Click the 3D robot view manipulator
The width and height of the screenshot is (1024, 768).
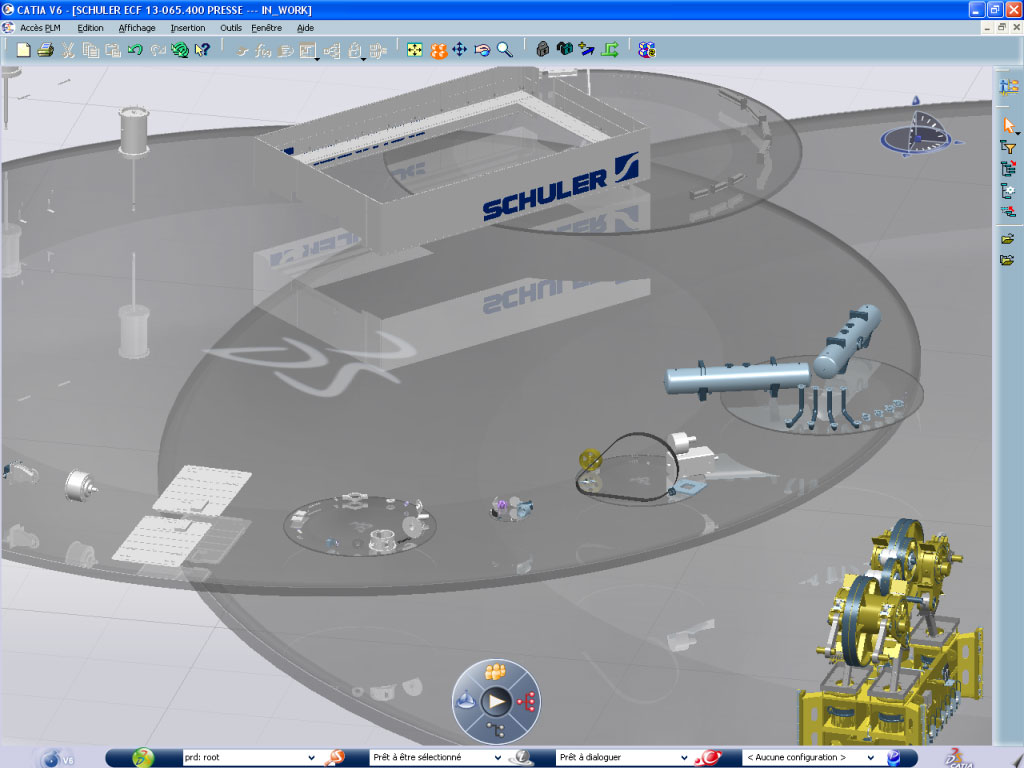click(912, 136)
